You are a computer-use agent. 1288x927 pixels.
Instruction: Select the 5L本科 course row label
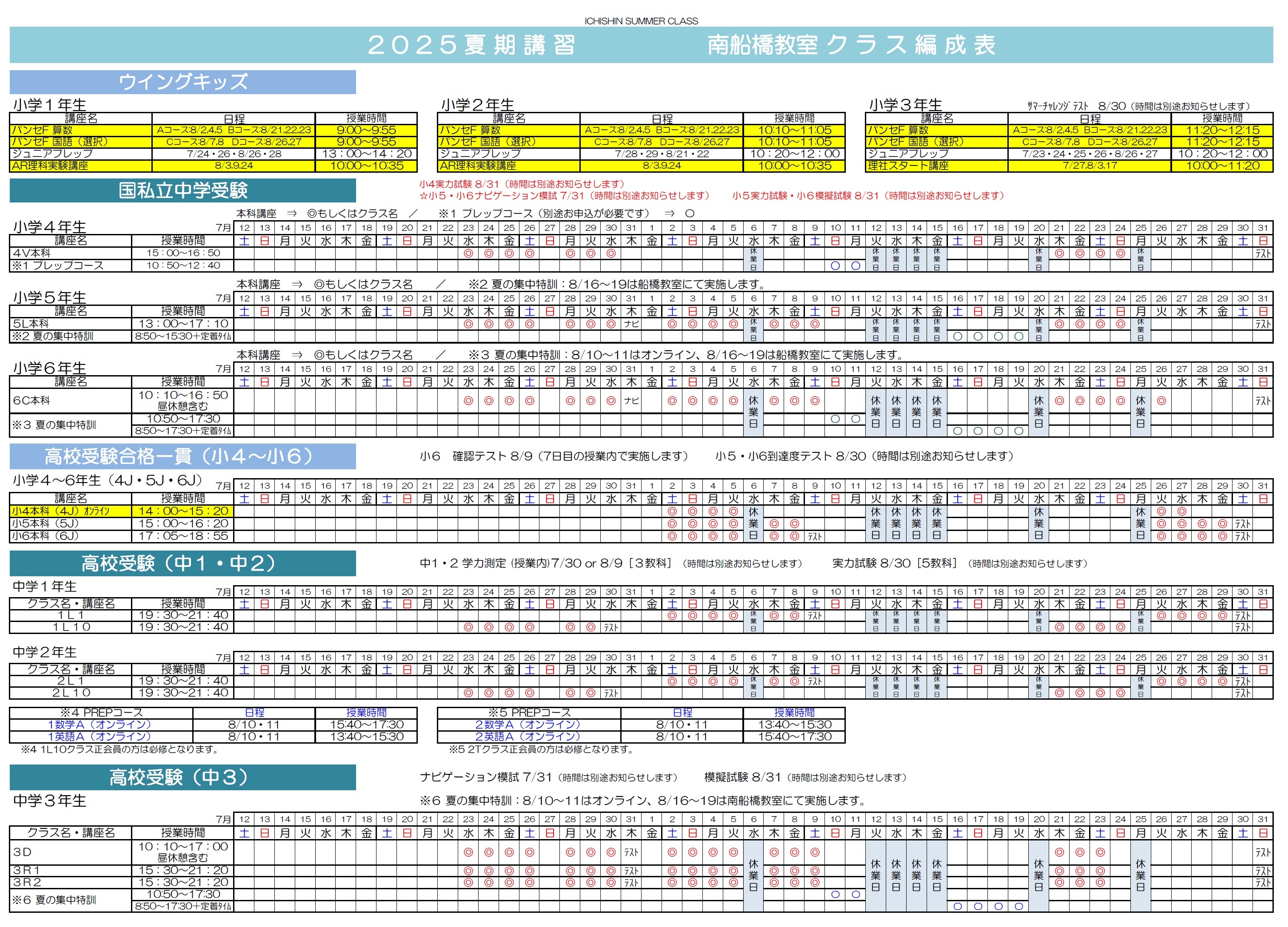[x=71, y=324]
